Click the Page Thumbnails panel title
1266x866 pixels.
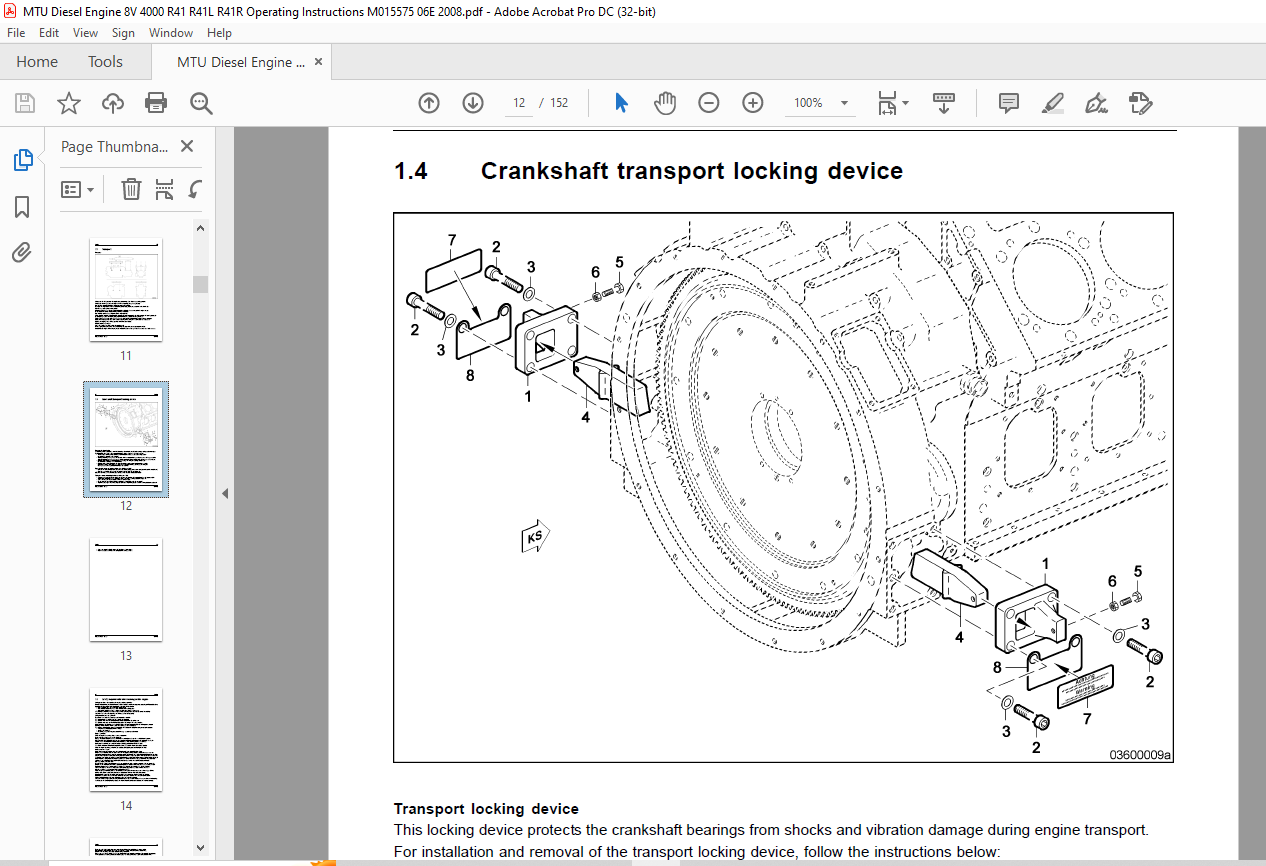tap(115, 146)
